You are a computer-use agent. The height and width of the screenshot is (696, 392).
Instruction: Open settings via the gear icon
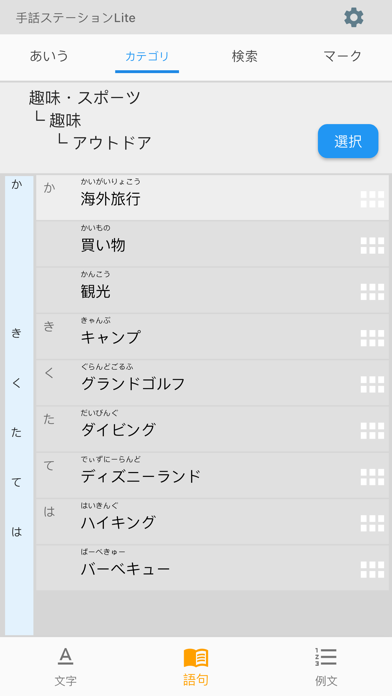click(353, 18)
